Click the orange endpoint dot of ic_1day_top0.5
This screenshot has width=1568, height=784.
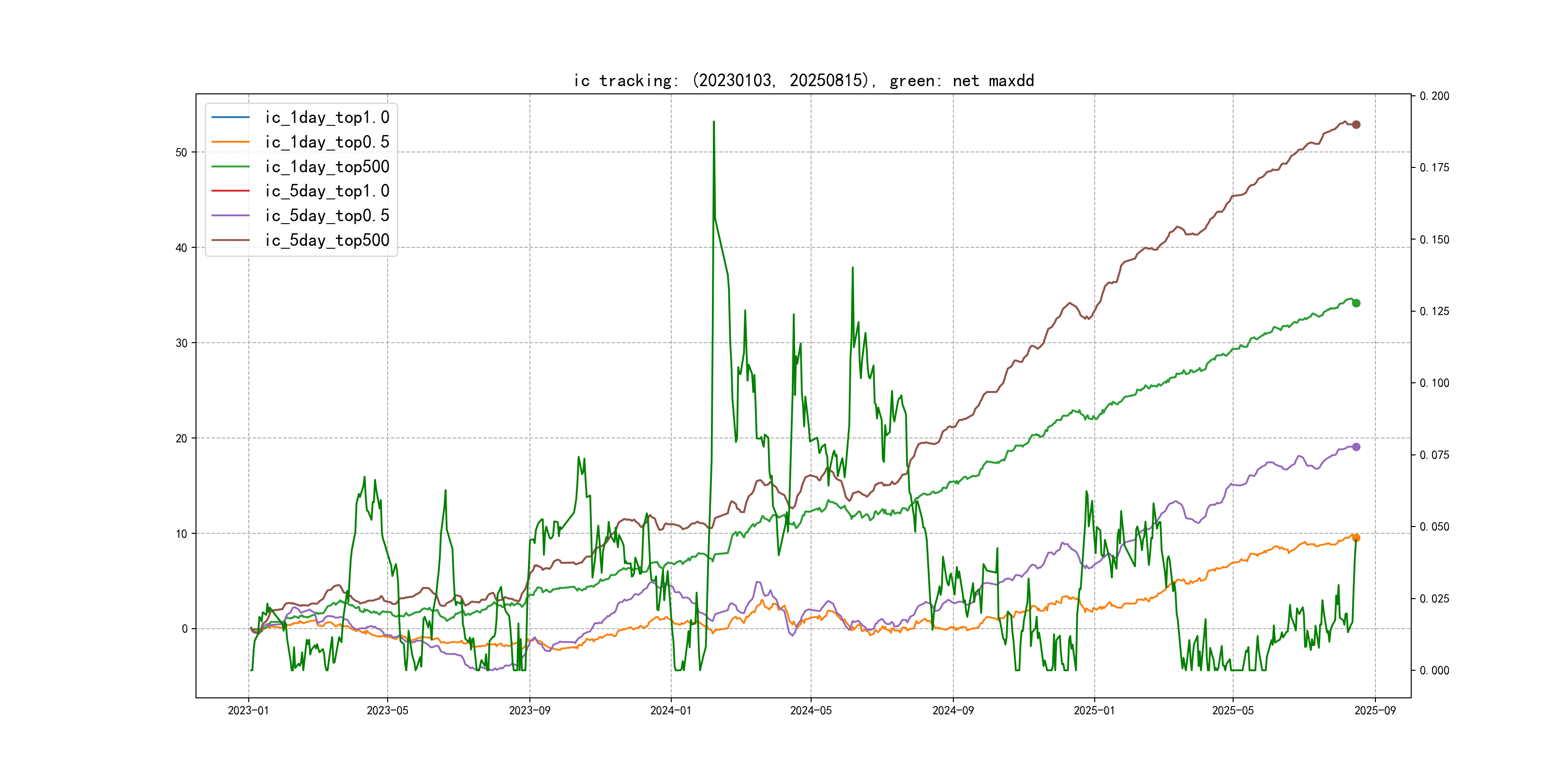1356,538
